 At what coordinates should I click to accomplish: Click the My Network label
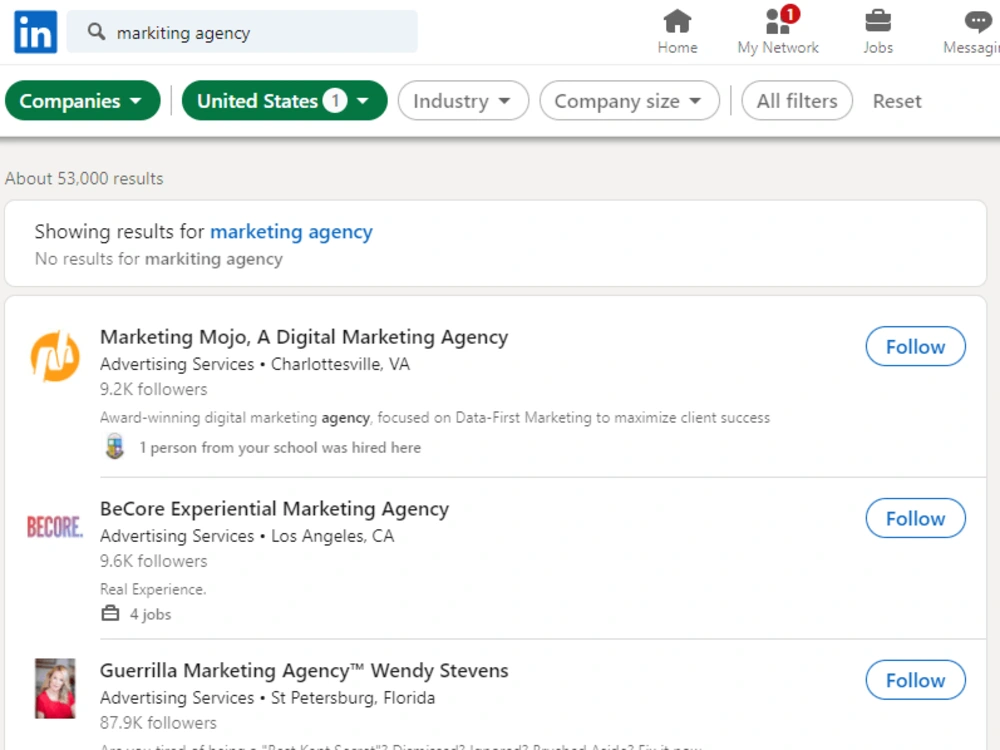click(778, 48)
